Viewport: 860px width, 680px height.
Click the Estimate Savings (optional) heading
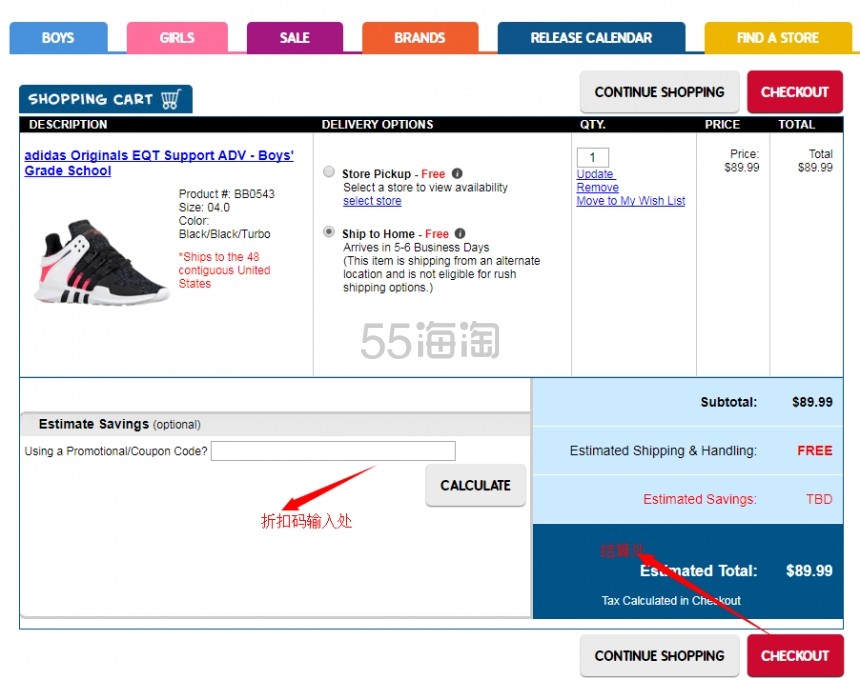(x=120, y=424)
